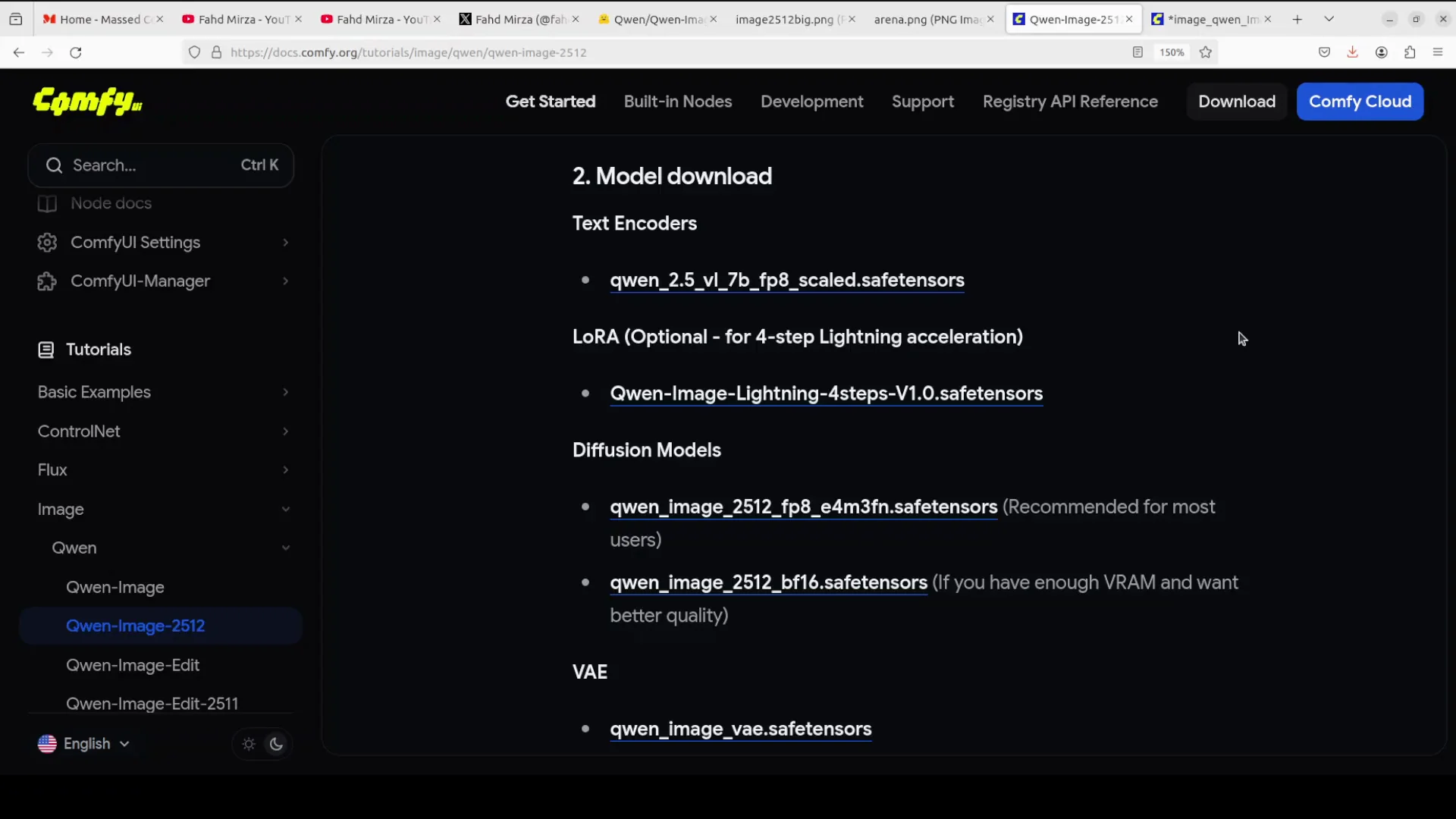Click the Comfy logo in the header
Image resolution: width=1456 pixels, height=819 pixels.
(x=86, y=102)
